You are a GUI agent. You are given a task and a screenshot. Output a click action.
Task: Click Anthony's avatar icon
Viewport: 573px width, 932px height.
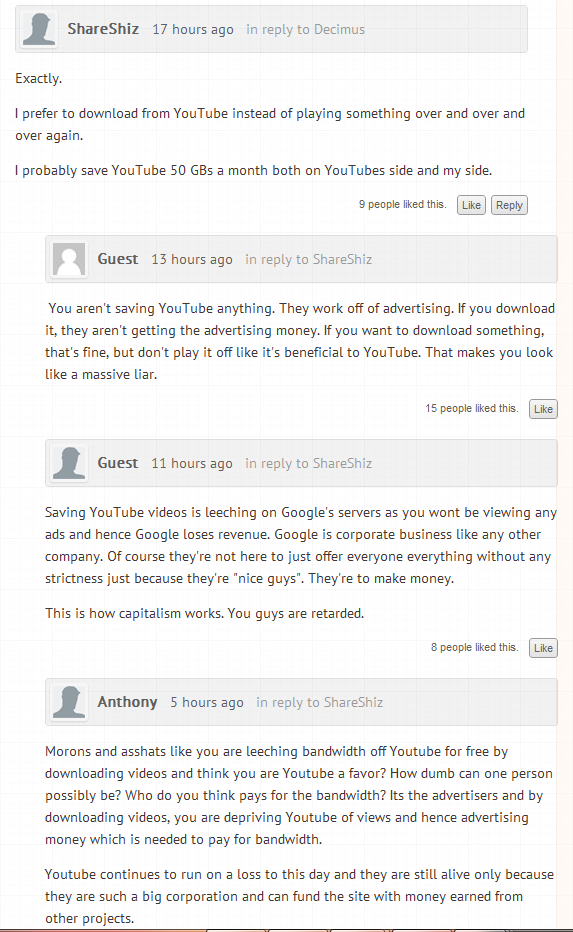(69, 702)
